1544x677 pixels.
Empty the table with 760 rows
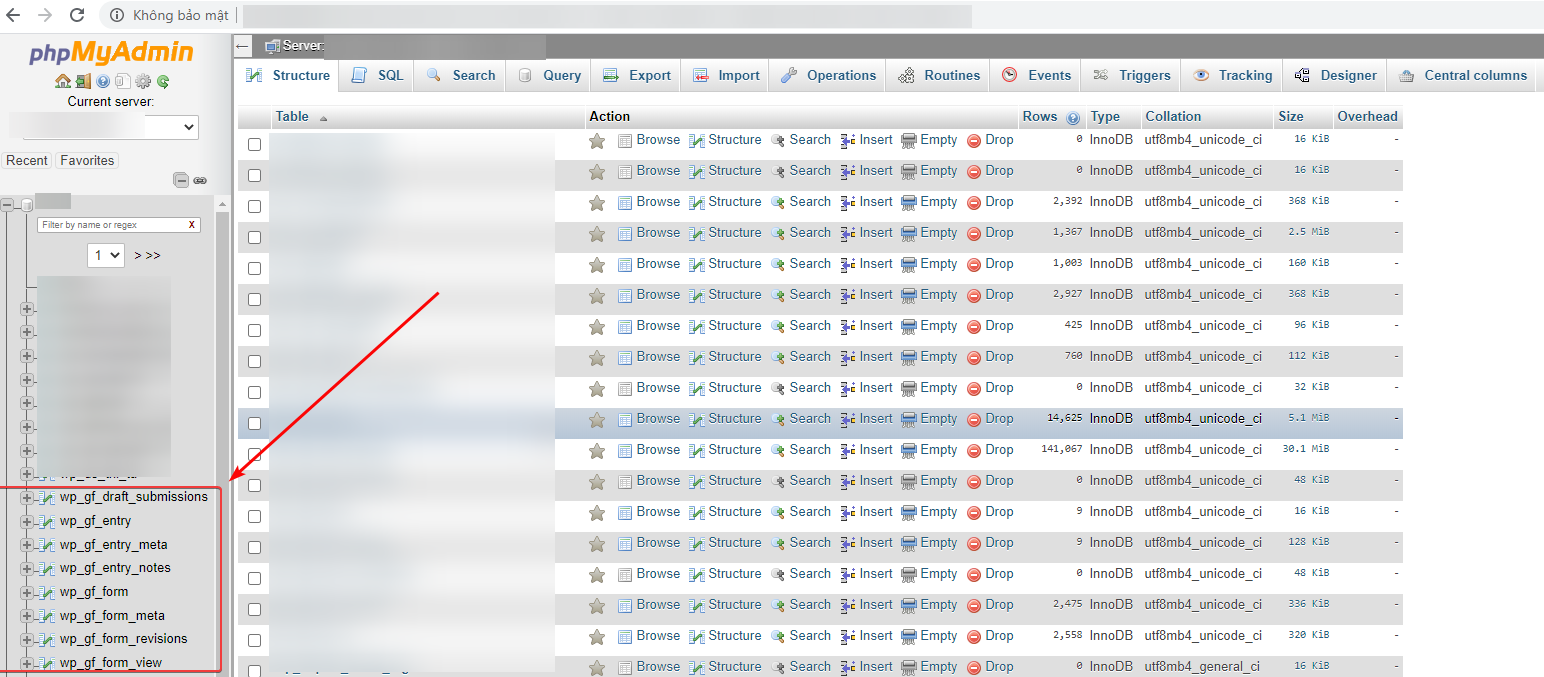tap(929, 357)
